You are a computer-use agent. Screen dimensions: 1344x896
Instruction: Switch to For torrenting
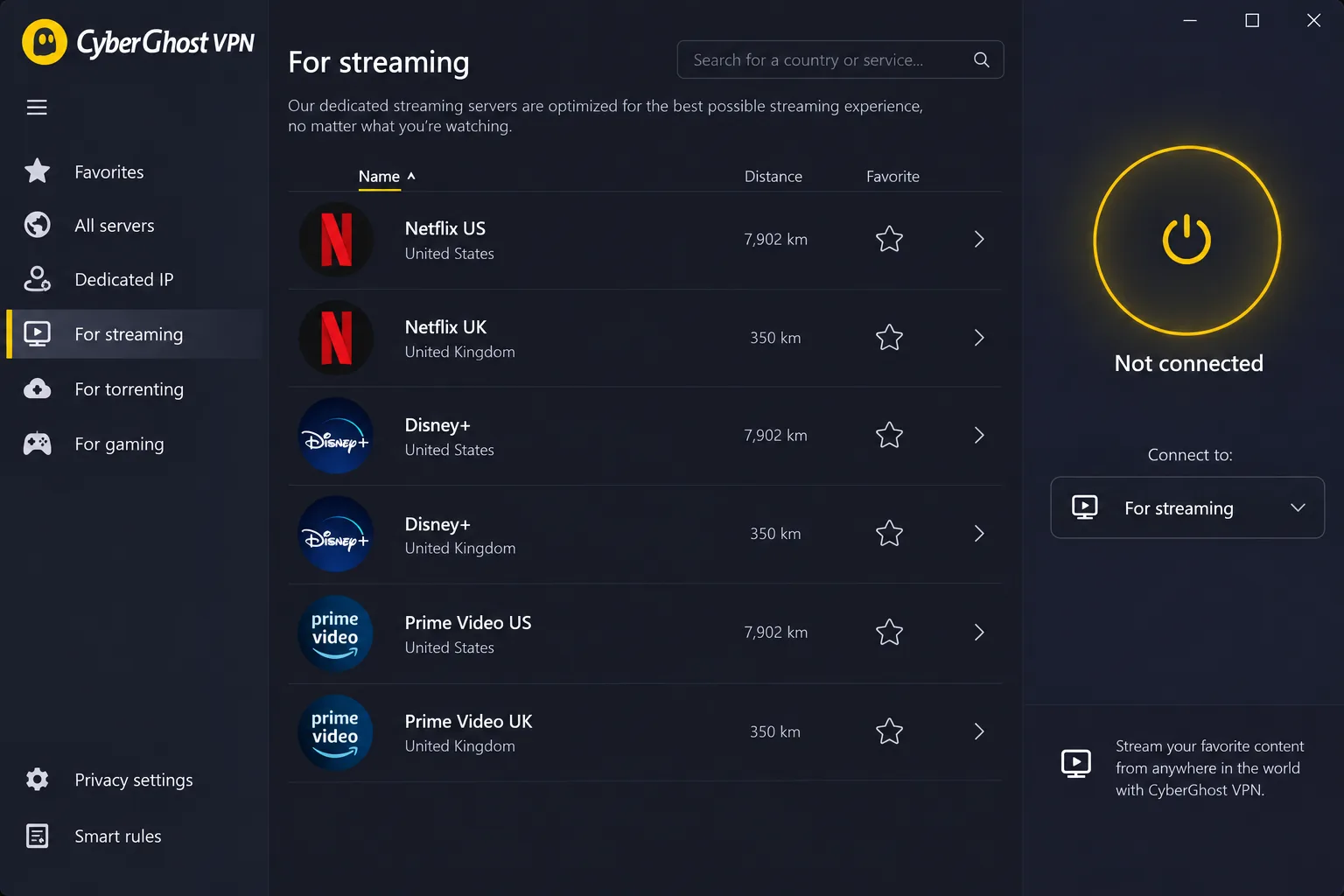[x=134, y=389]
